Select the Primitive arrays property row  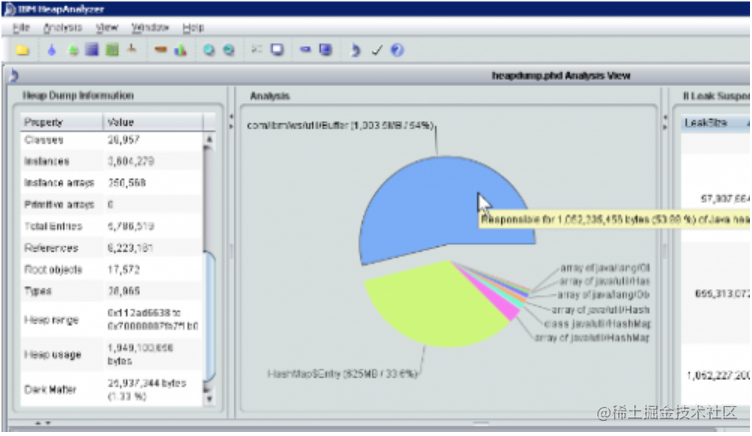tap(112, 204)
